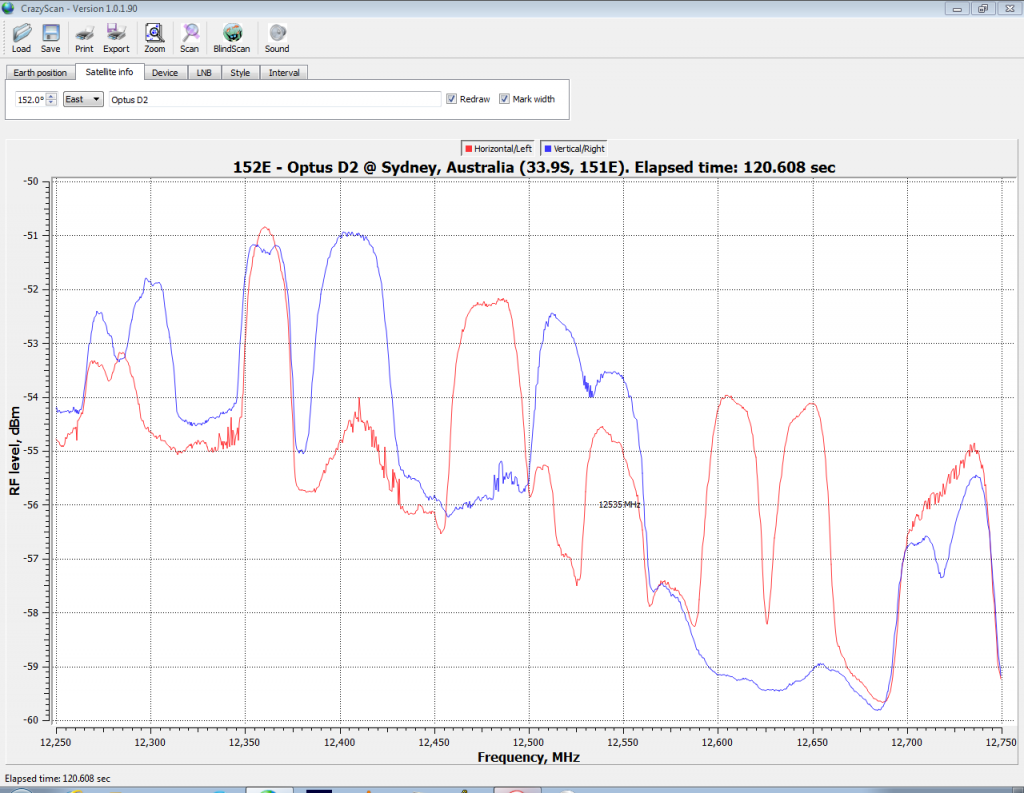This screenshot has width=1024, height=793.
Task: Save the scan with Save icon
Action: pos(50,38)
